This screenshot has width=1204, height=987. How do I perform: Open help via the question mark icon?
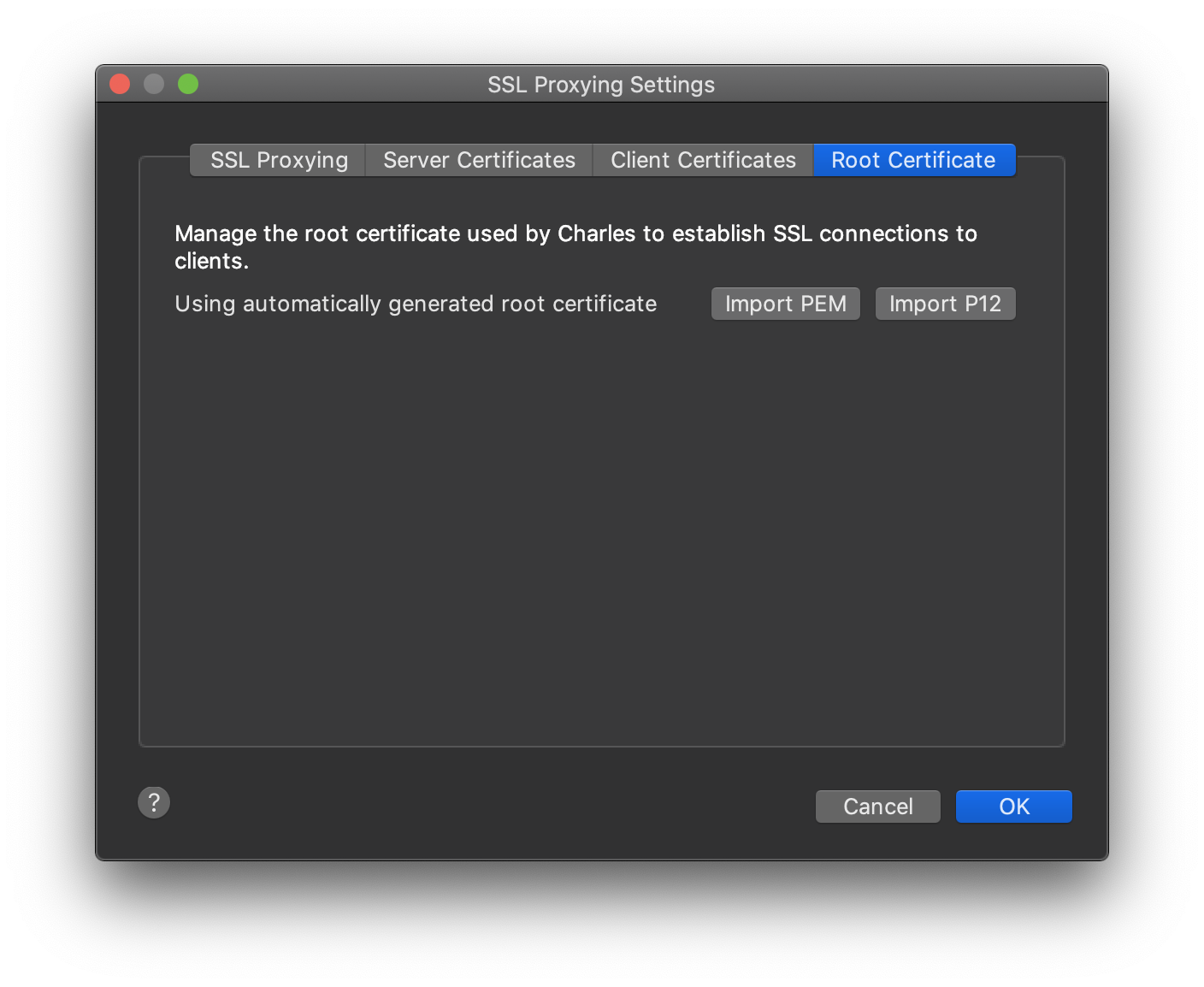(154, 802)
